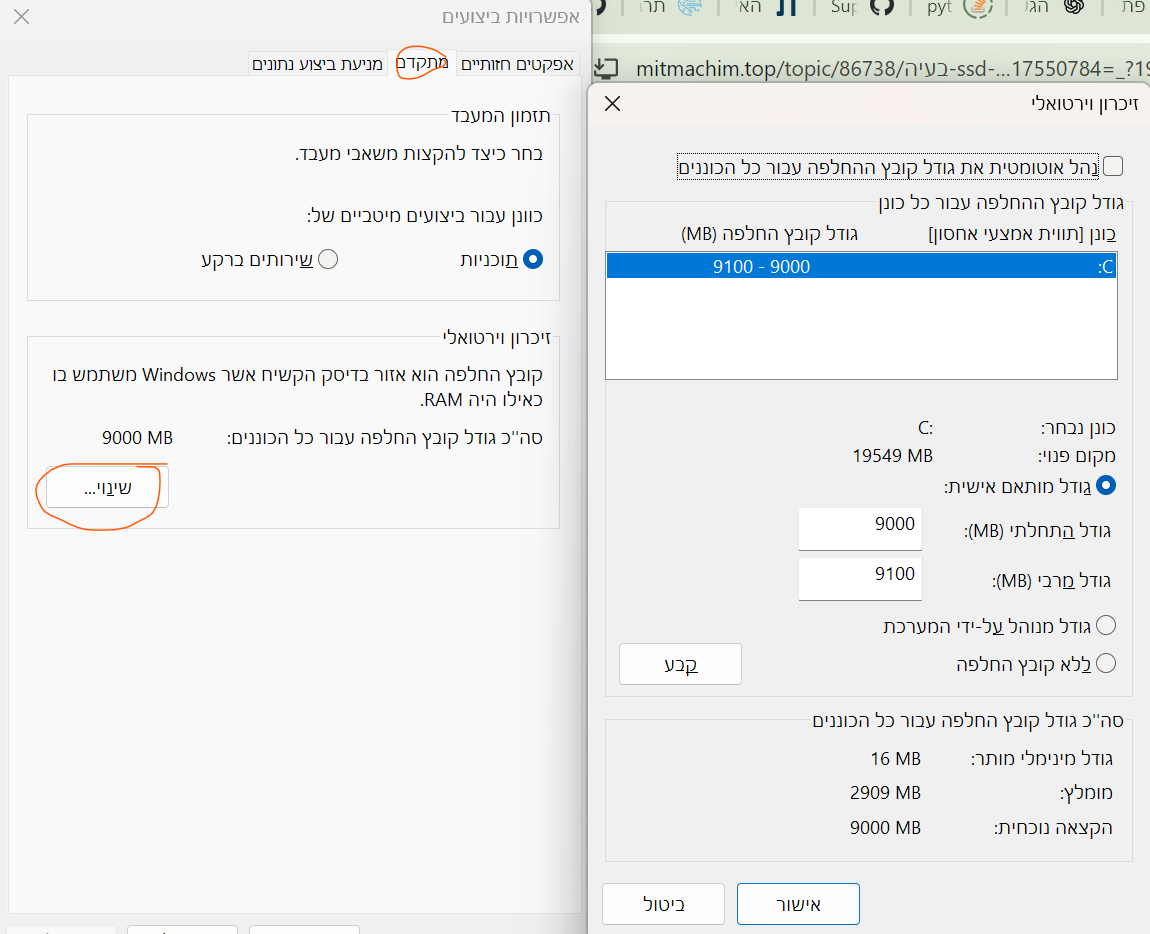Click the מומלץ label
Image resolution: width=1150 pixels, height=934 pixels.
click(1086, 793)
